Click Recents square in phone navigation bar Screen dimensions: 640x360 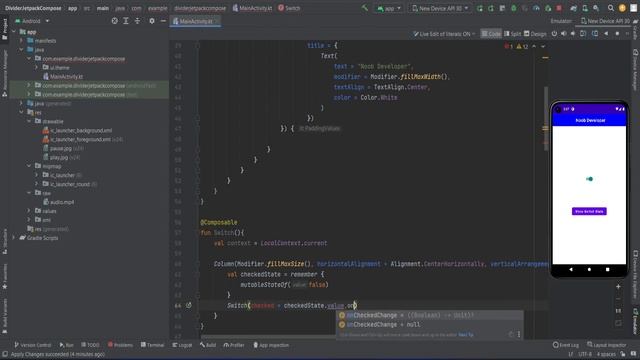[607, 269]
